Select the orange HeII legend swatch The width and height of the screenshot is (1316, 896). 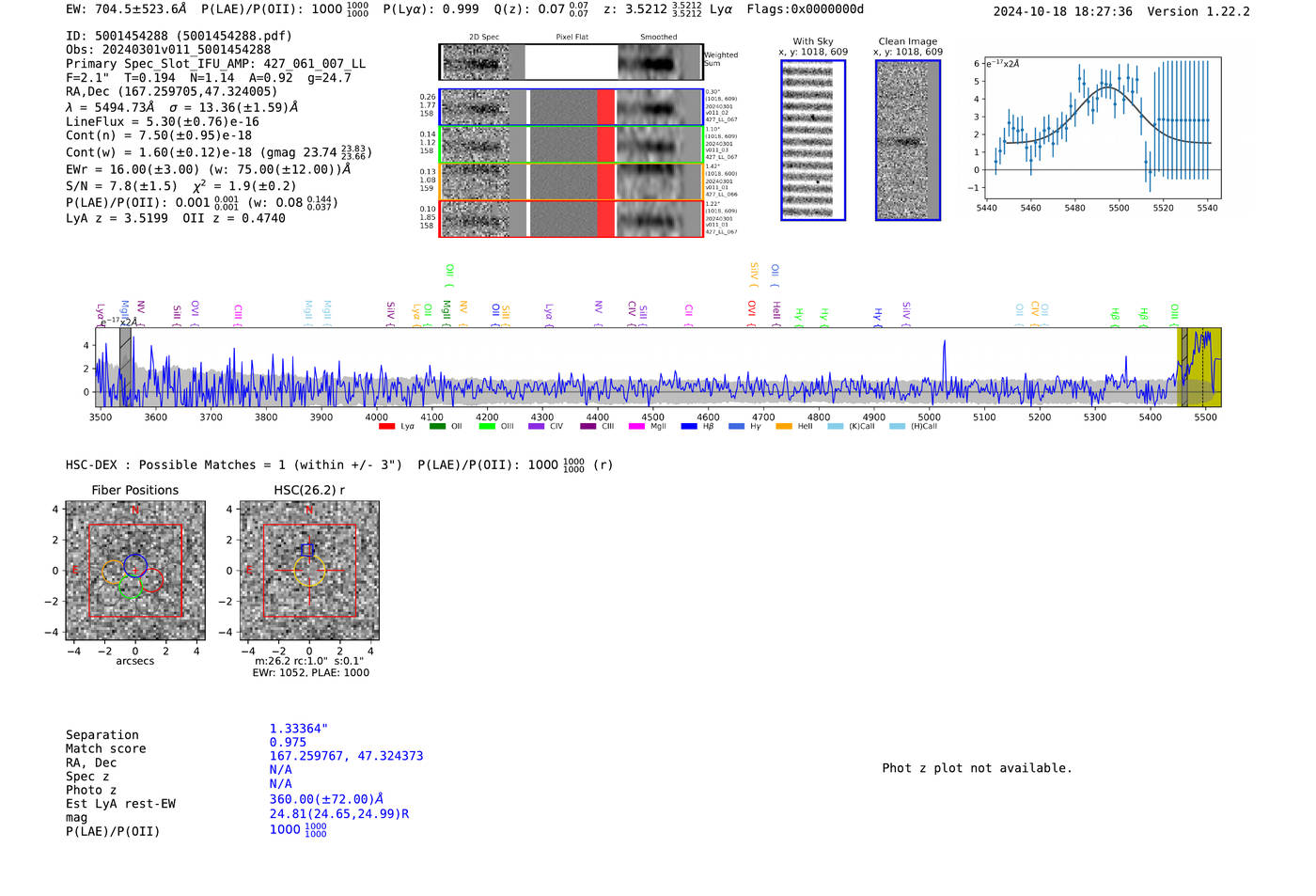click(784, 427)
